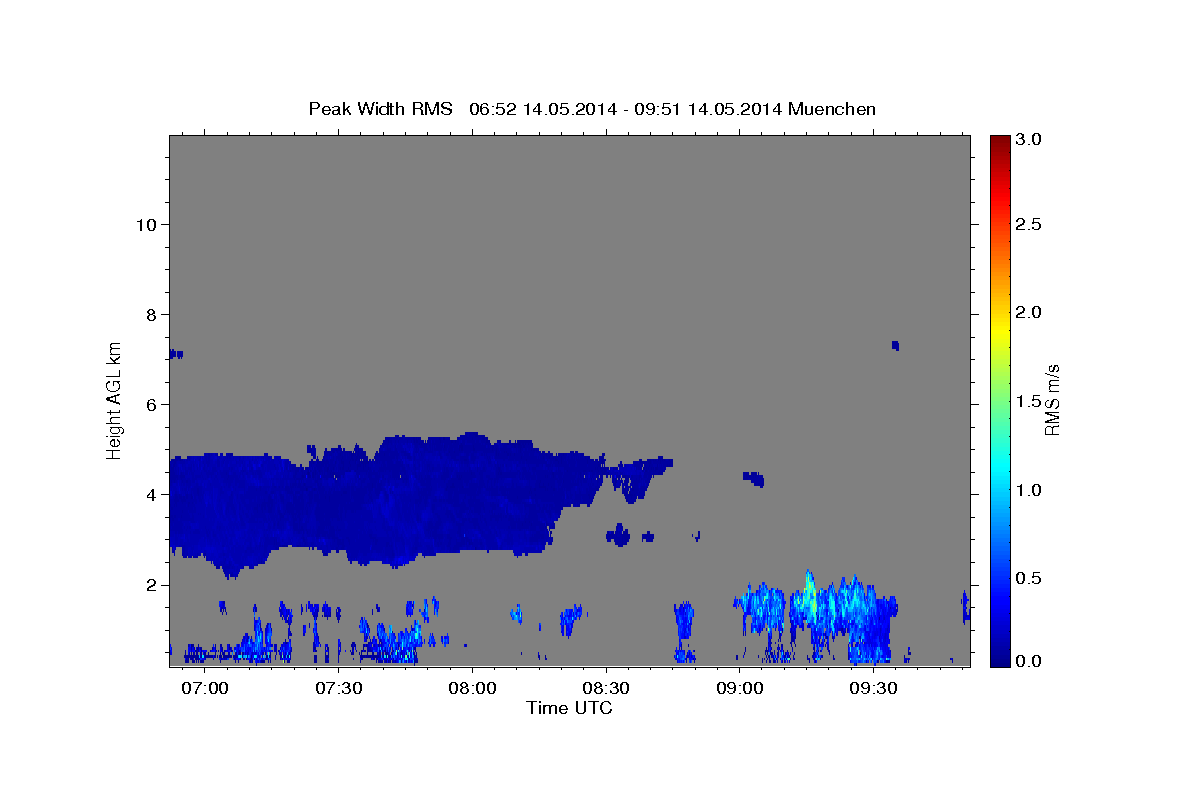The image size is (1200, 800).
Task: Click the plot title 'Peak Width RMS'
Action: pyautogui.click(x=380, y=109)
